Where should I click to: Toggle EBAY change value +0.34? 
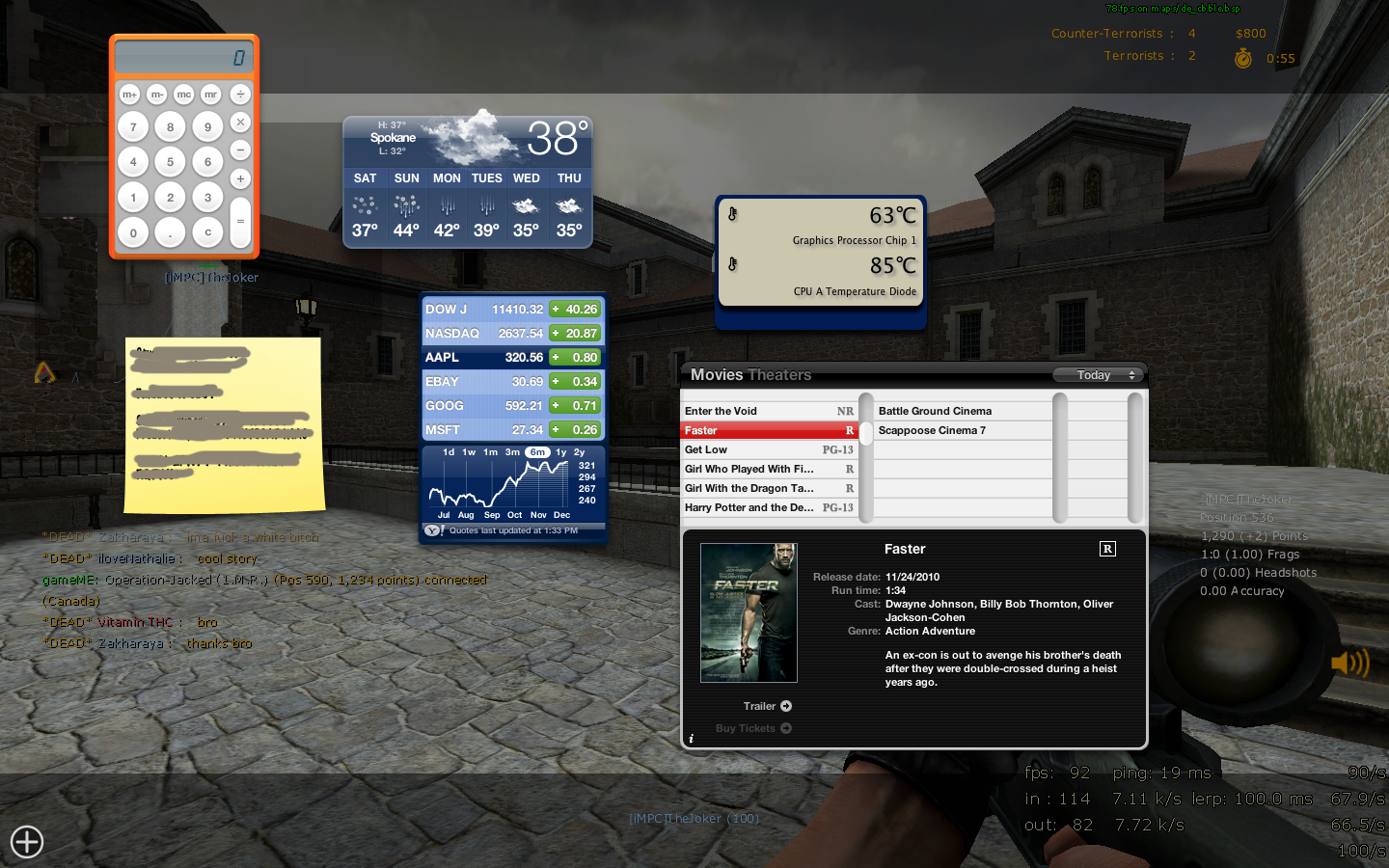point(575,382)
